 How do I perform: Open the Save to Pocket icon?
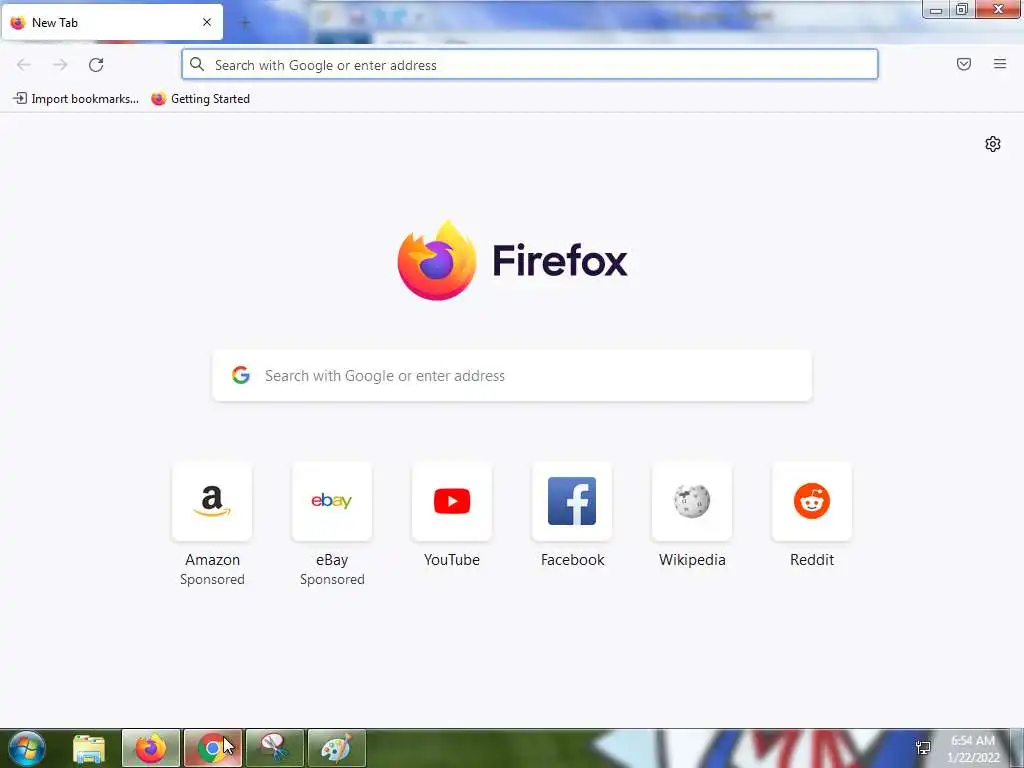[x=964, y=64]
